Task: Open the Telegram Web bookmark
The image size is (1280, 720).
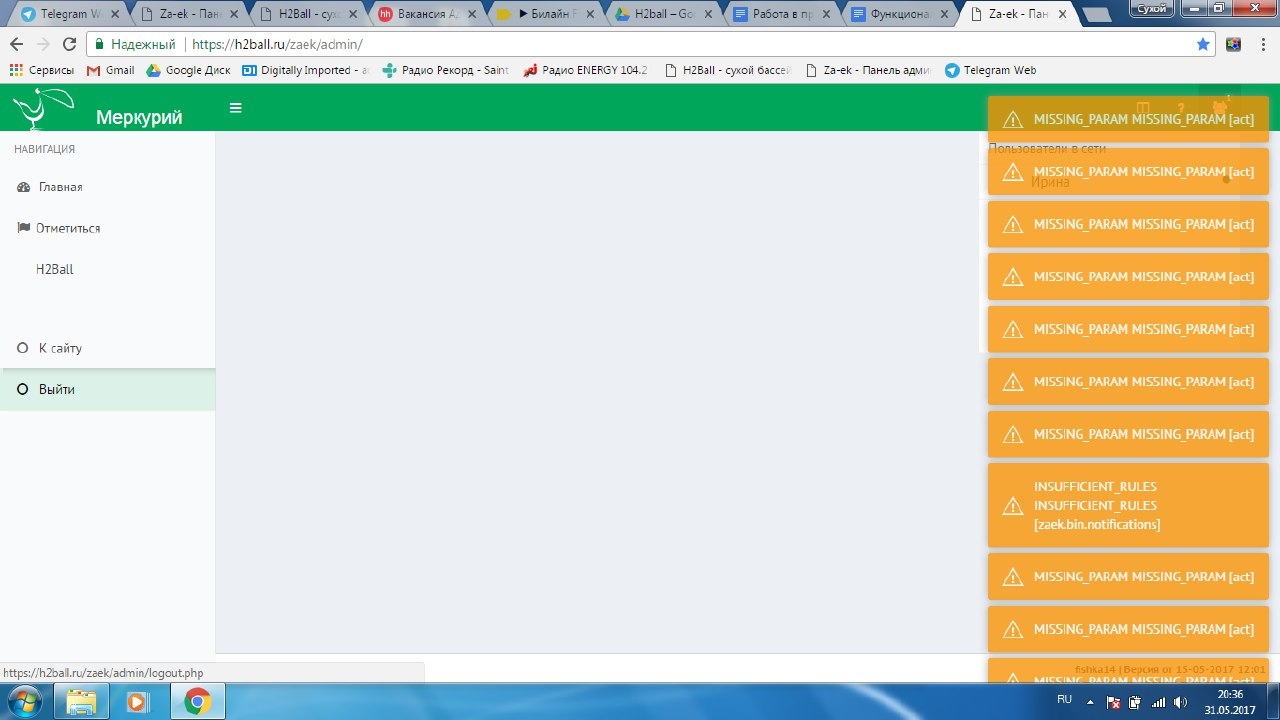Action: pos(991,70)
